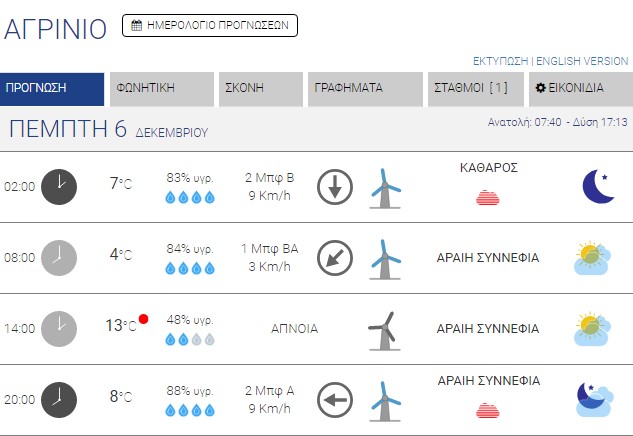Click the east wind left-arrow icon at 20:00
The height and width of the screenshot is (436, 633).
pos(335,400)
